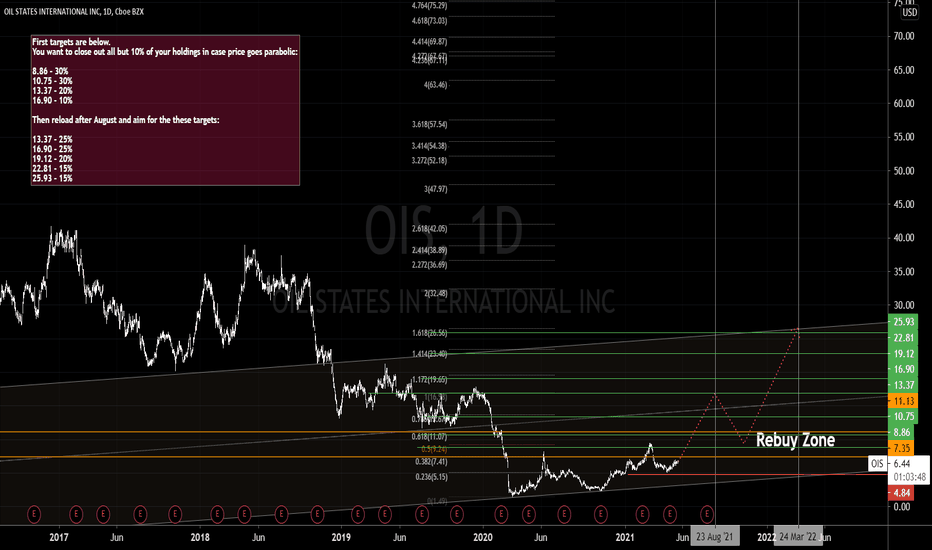Click the green 8.86 price label
The height and width of the screenshot is (550, 932).
pyautogui.click(x=901, y=432)
